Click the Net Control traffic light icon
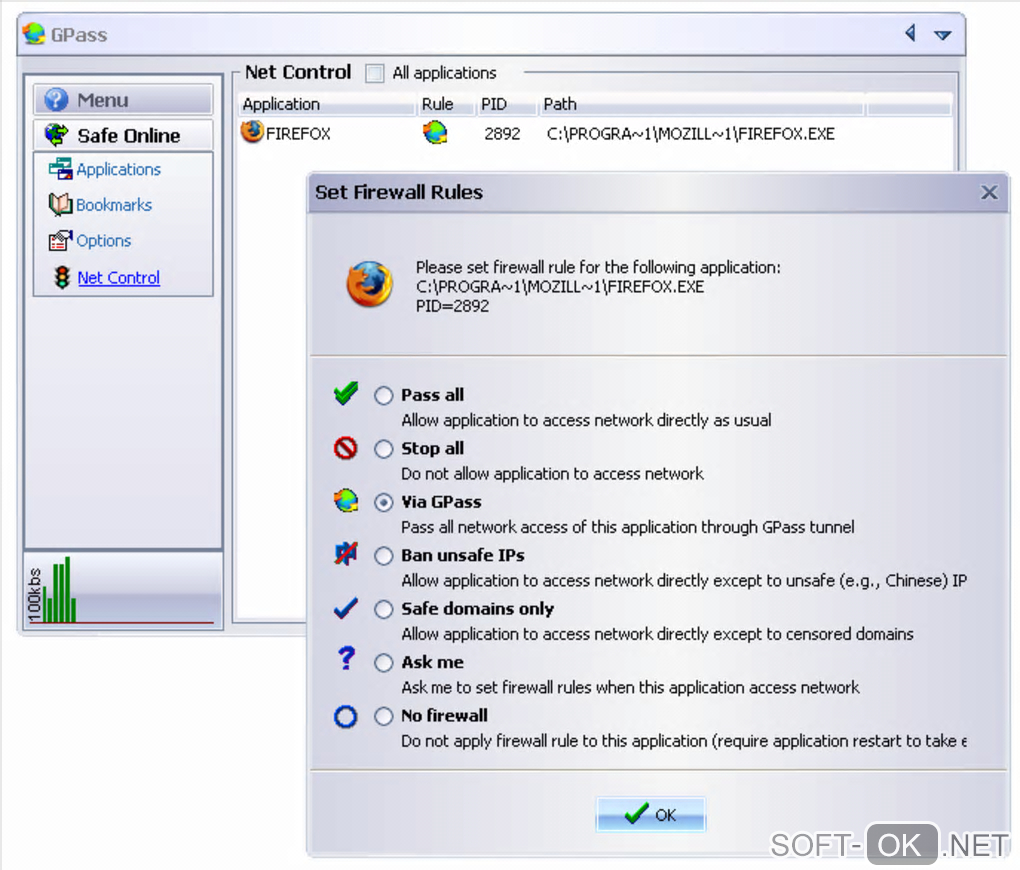The height and width of the screenshot is (870, 1020). coord(62,277)
